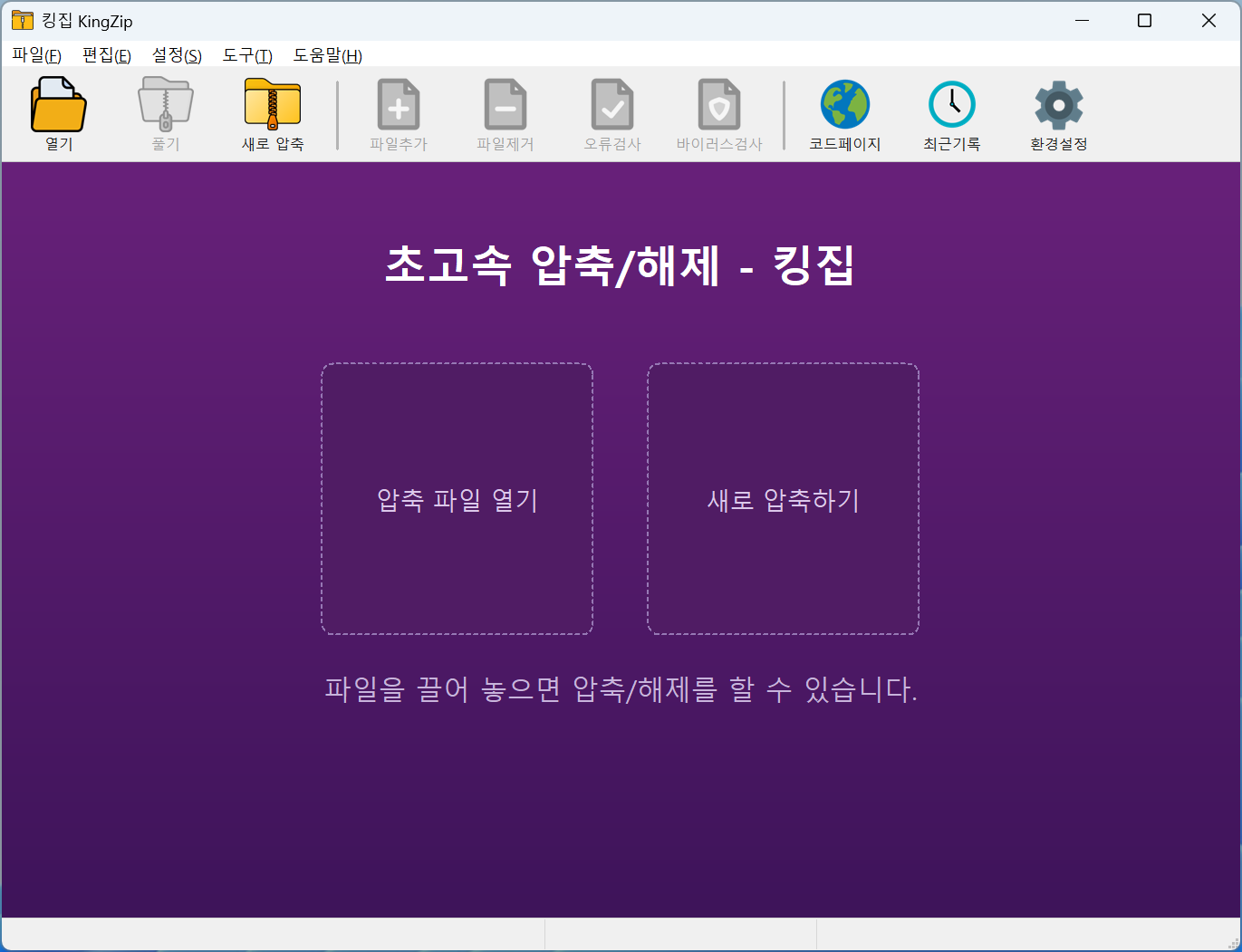Select the 새로 압축 (New Archive) icon
The image size is (1242, 952).
click(272, 105)
